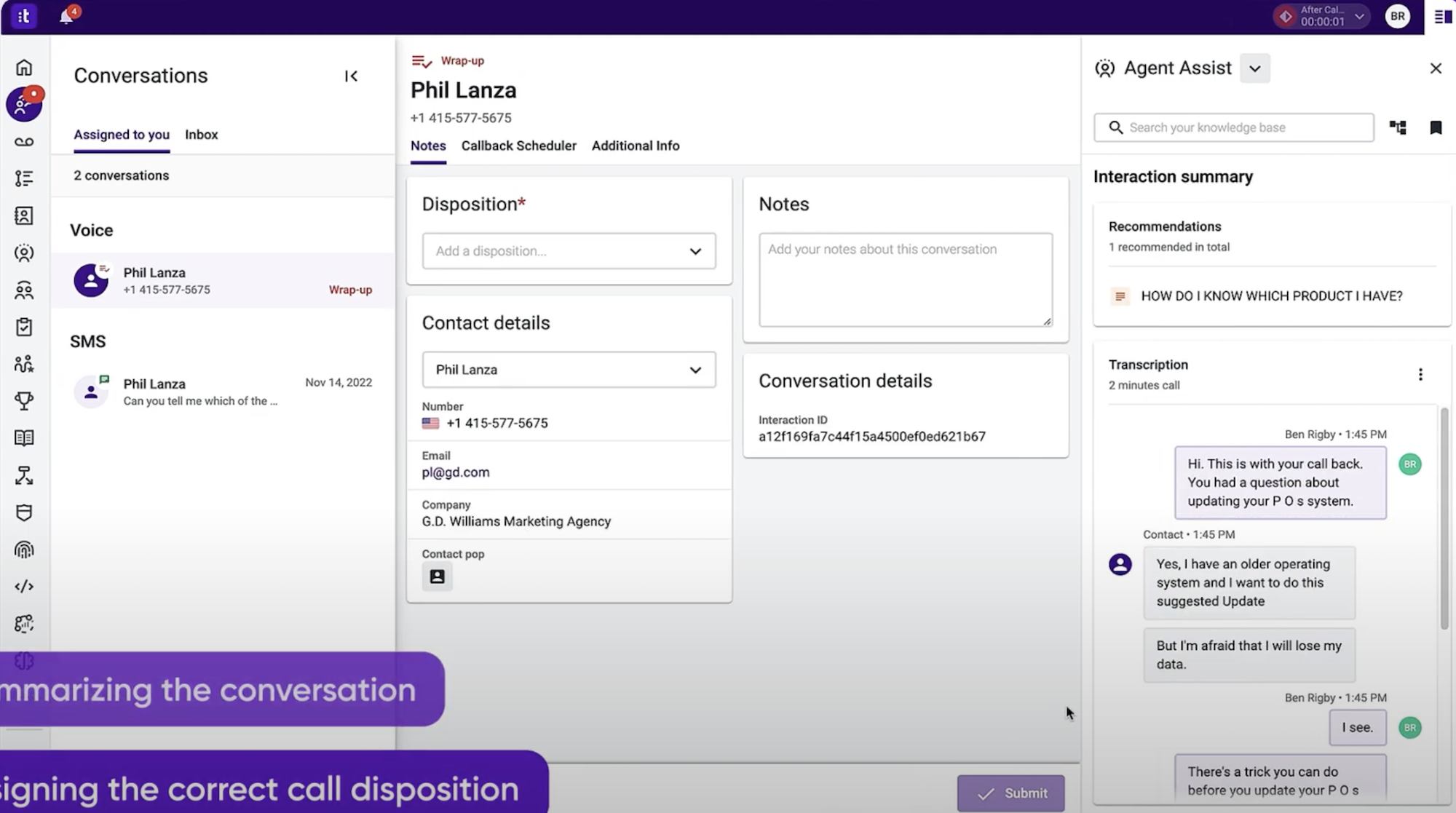The height and width of the screenshot is (813, 1456).
Task: Open the code brackets icon in the sidebar
Action: click(x=24, y=586)
